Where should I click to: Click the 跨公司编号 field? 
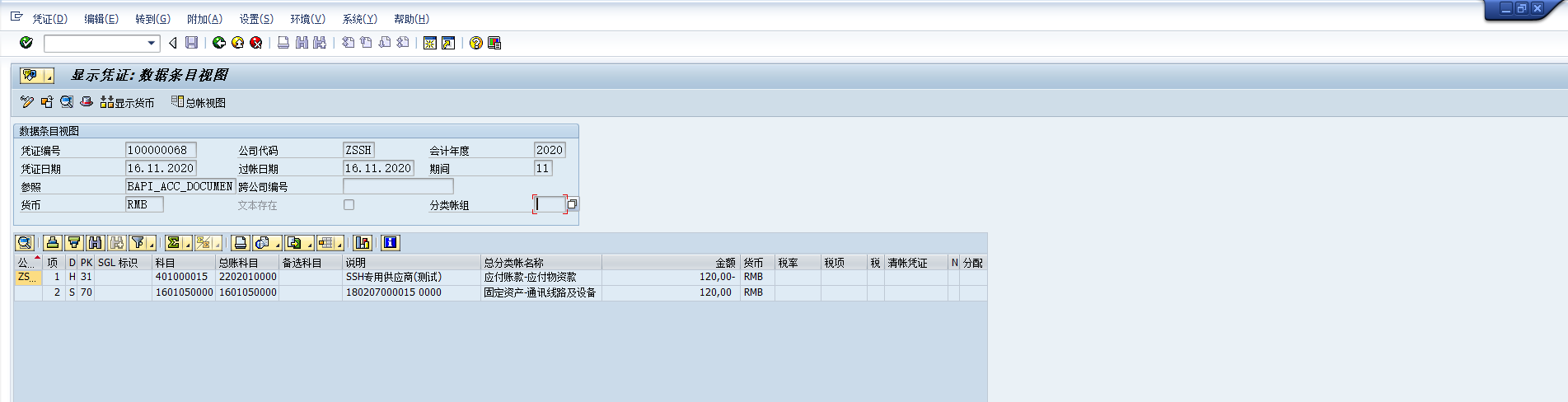[398, 186]
